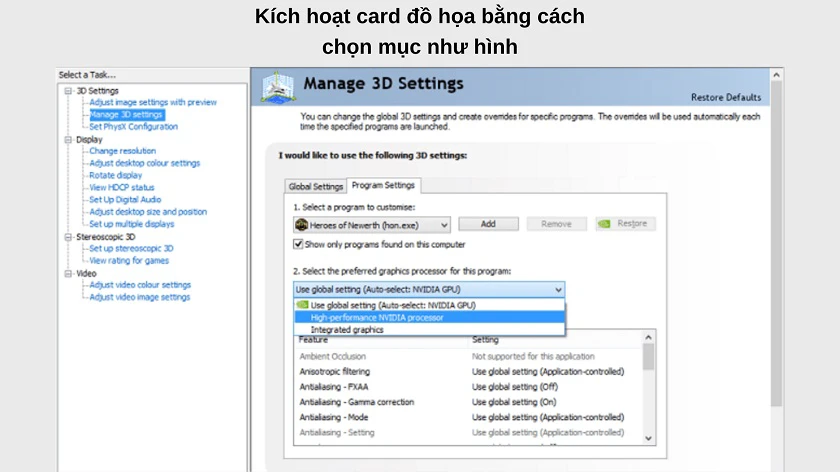Image resolution: width=840 pixels, height=472 pixels.
Task: Open the preferred graphics processor dropdown
Action: [429, 289]
